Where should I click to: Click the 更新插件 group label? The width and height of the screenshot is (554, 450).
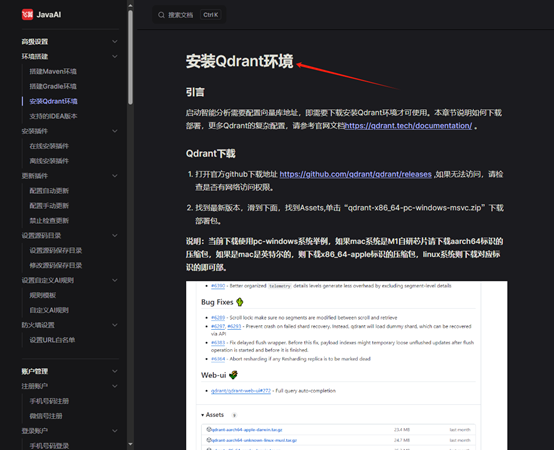[x=35, y=176]
